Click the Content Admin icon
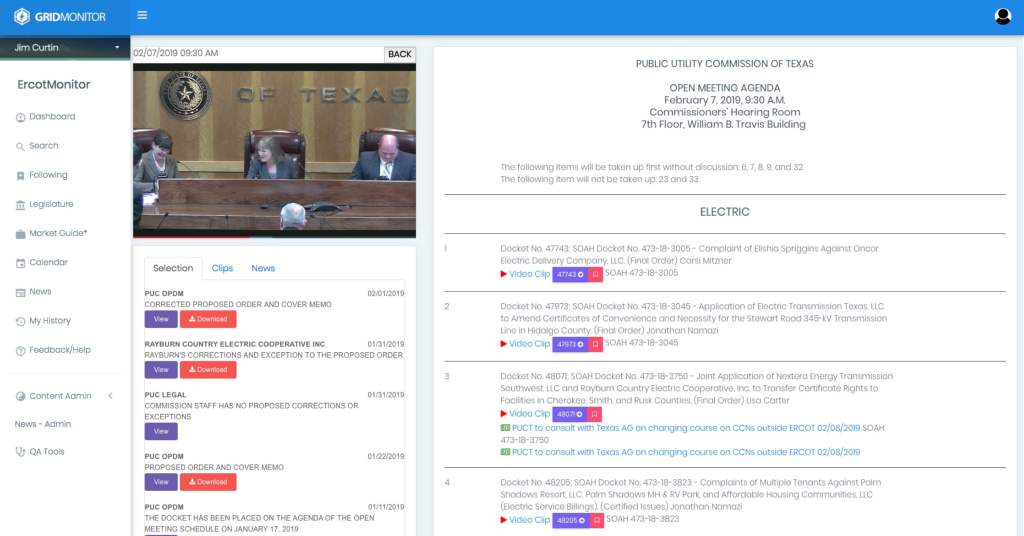 click(x=20, y=396)
